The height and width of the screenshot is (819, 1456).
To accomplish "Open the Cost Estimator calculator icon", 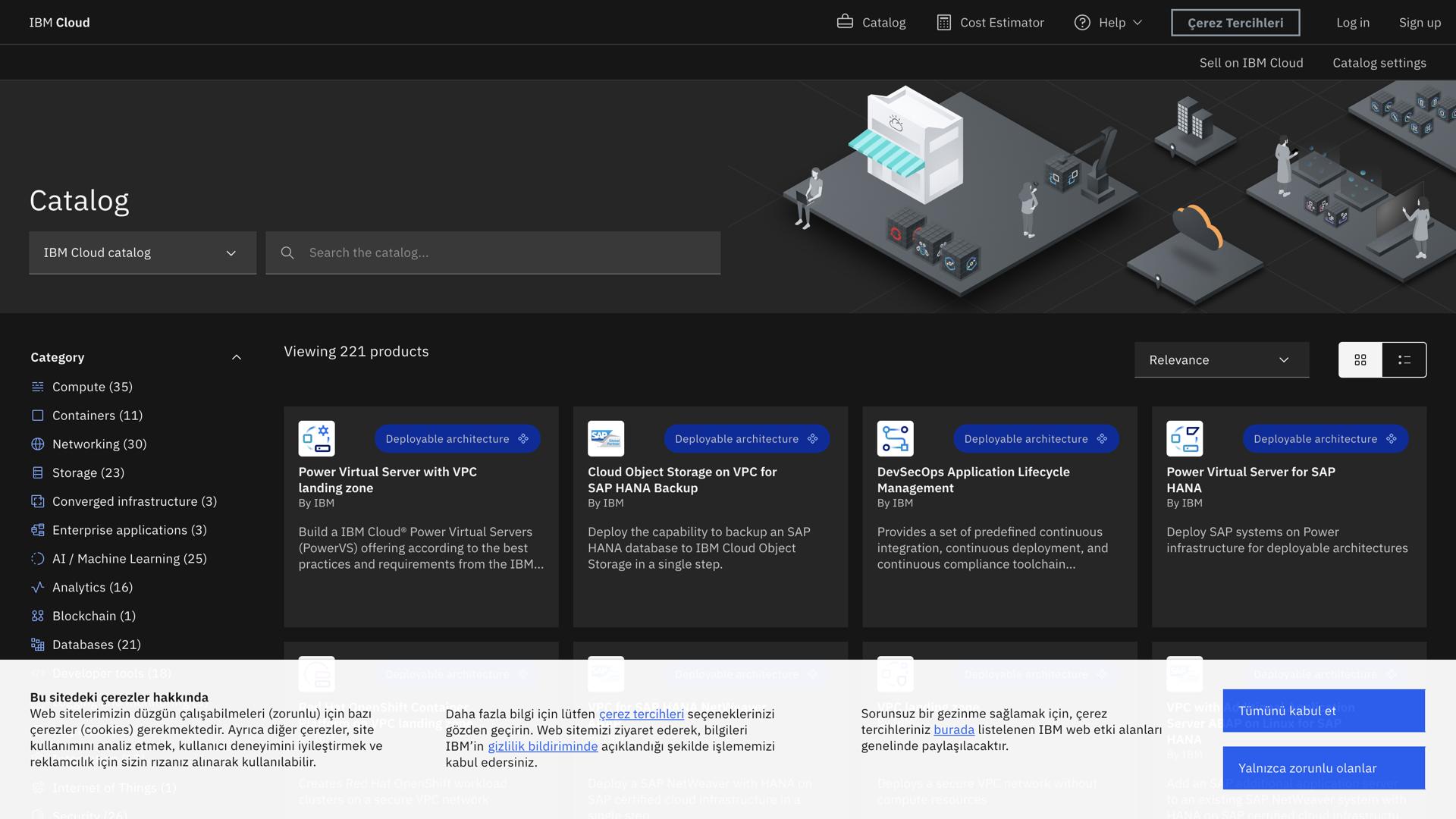I will pos(943,23).
